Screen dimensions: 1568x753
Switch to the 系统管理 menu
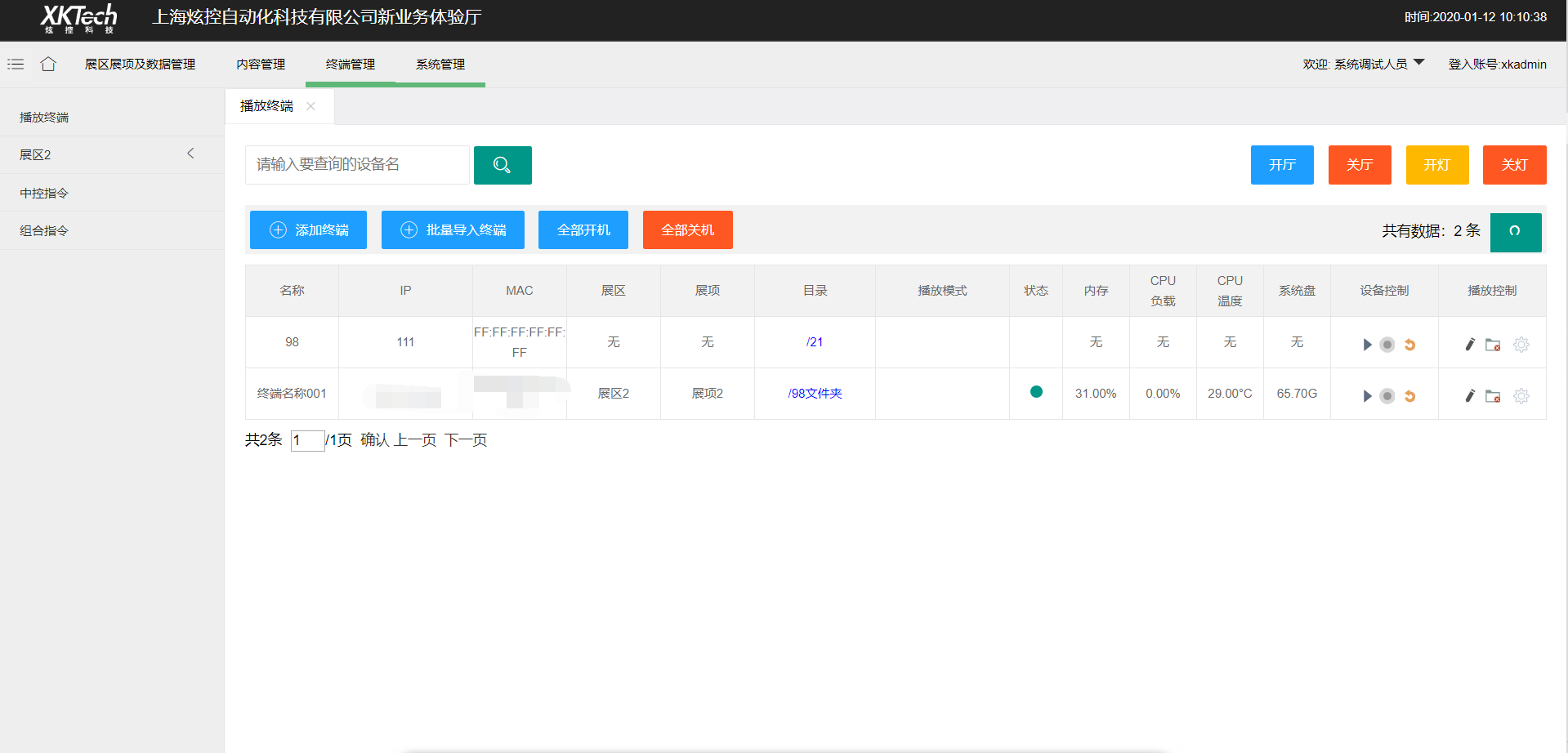point(440,64)
